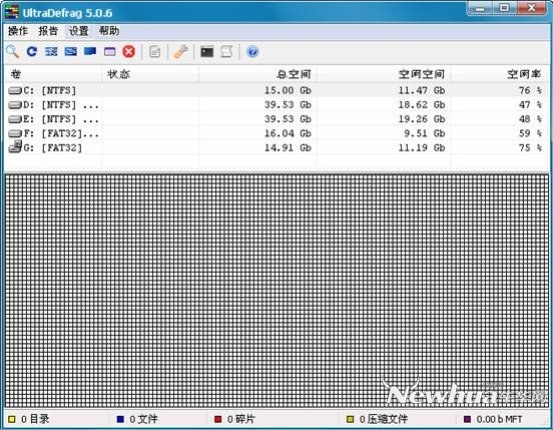Run Full optimization blue screen icon
Viewport: 553px width, 430px height.
(x=90, y=52)
